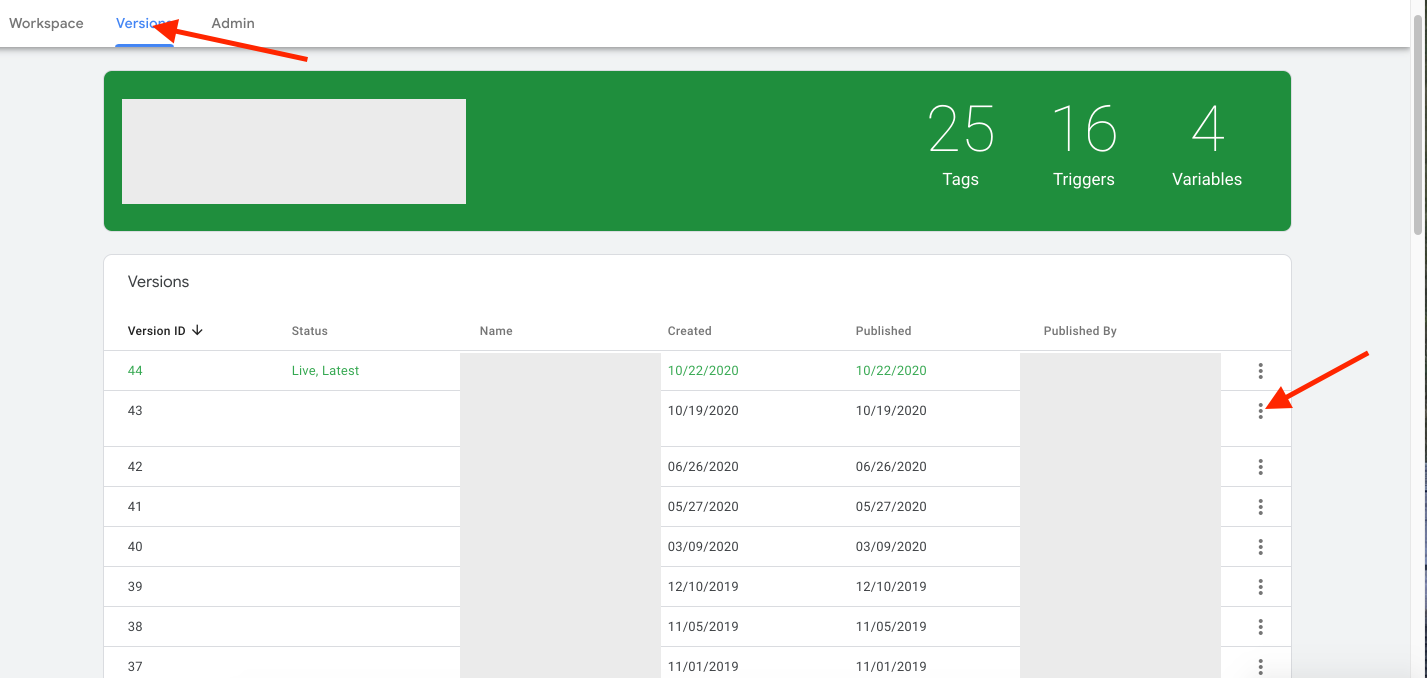The image size is (1427, 678).
Task: Switch to the Workspace tab
Action: pos(46,23)
